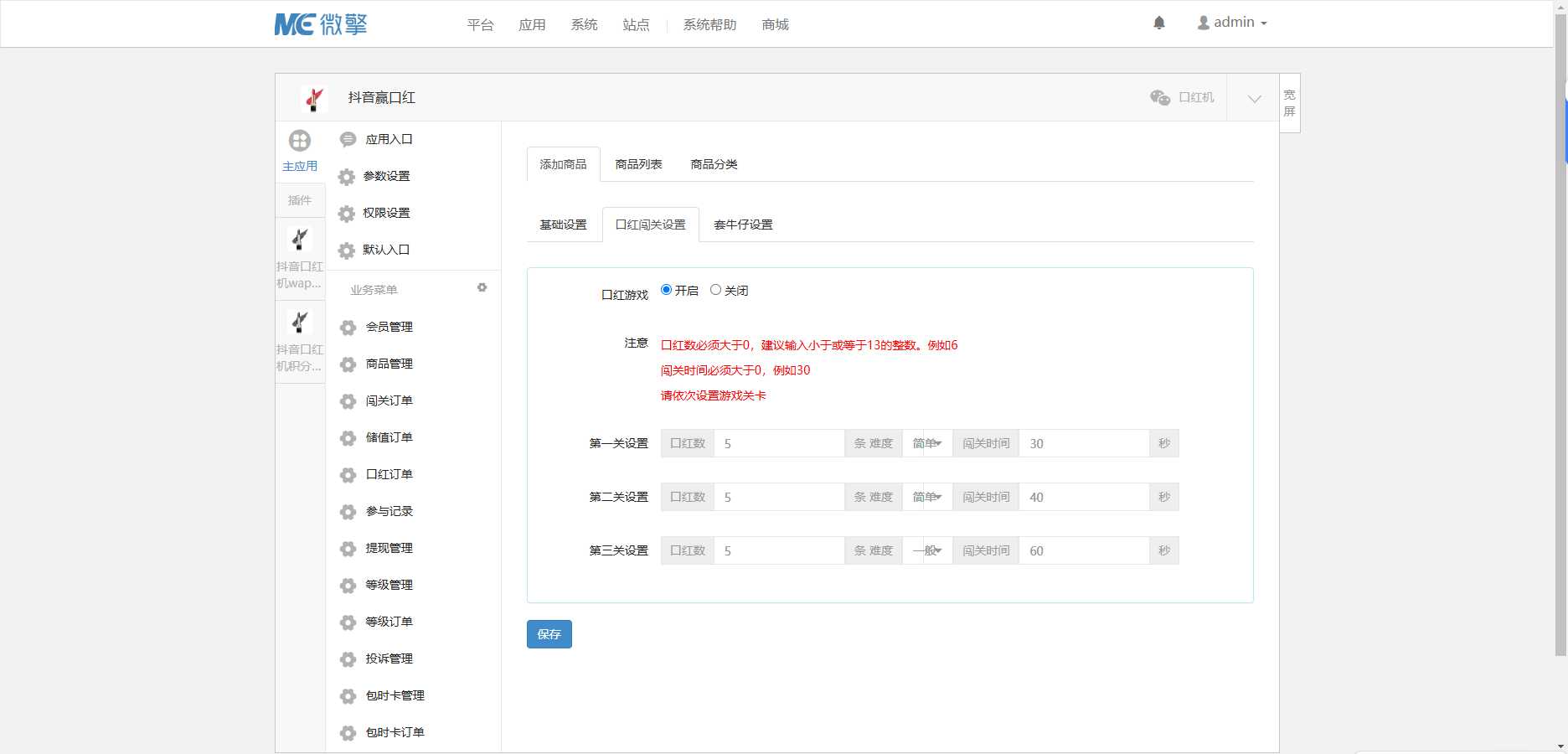The width and height of the screenshot is (1568, 754).
Task: Click the second level 闯关时间 input field
Action: click(1083, 497)
